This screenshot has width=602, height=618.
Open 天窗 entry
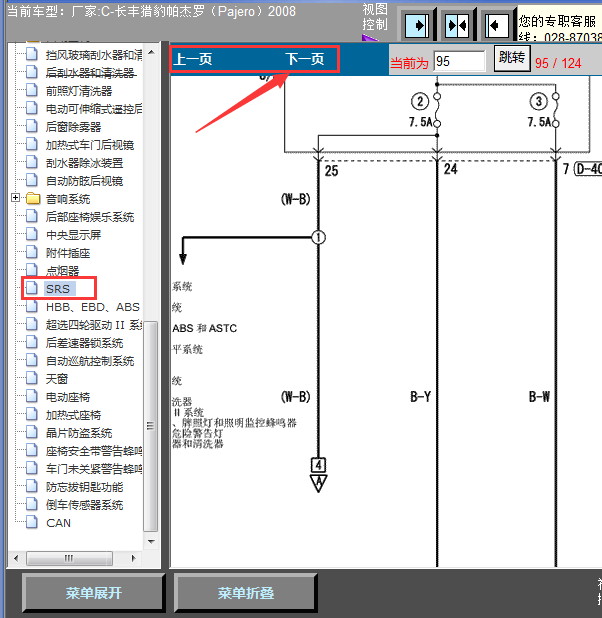tap(57, 379)
